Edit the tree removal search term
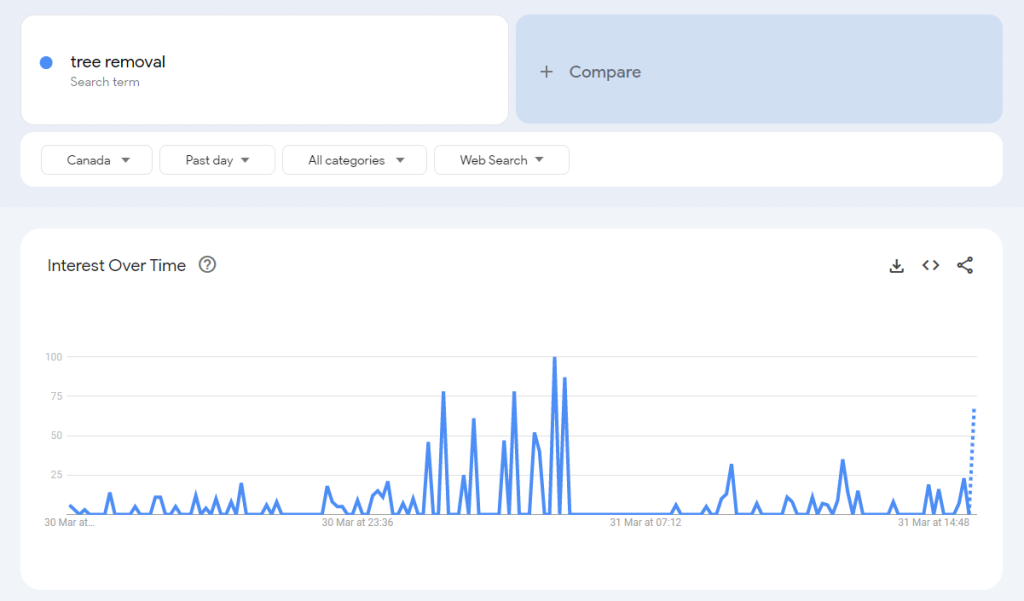Image resolution: width=1024 pixels, height=601 pixels. coord(118,62)
